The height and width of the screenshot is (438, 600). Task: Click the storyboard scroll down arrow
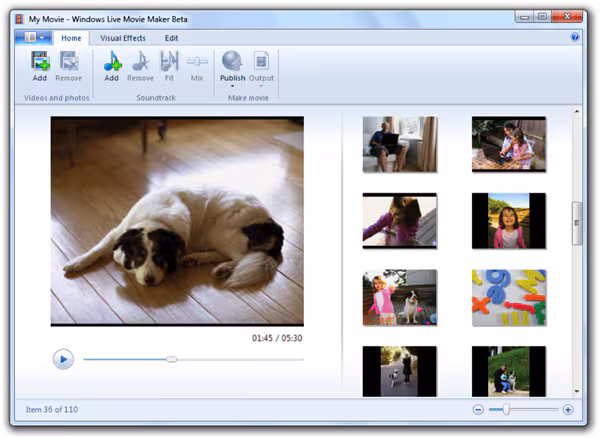pyautogui.click(x=577, y=391)
